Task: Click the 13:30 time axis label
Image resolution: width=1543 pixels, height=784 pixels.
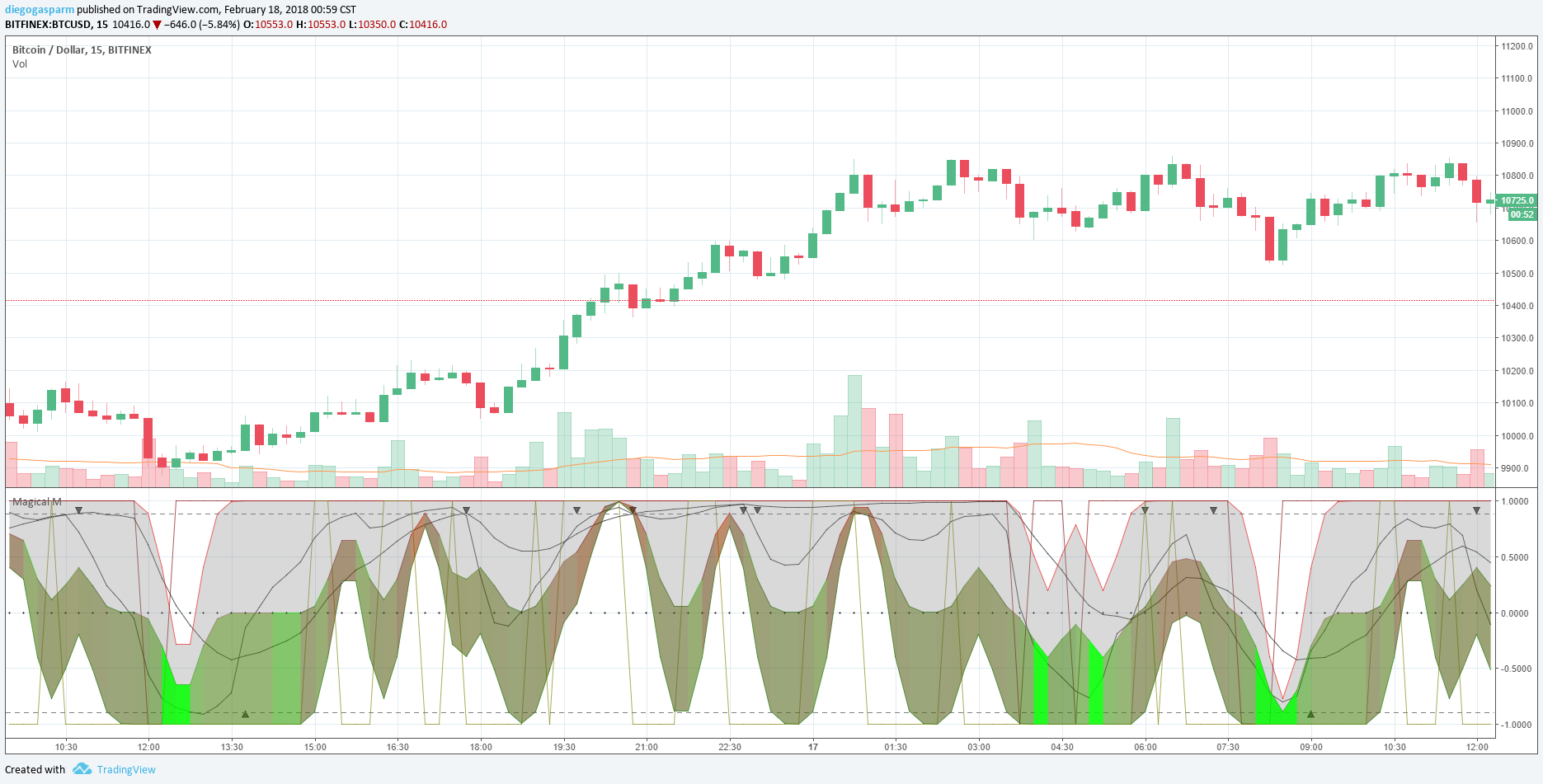Action: point(232,747)
